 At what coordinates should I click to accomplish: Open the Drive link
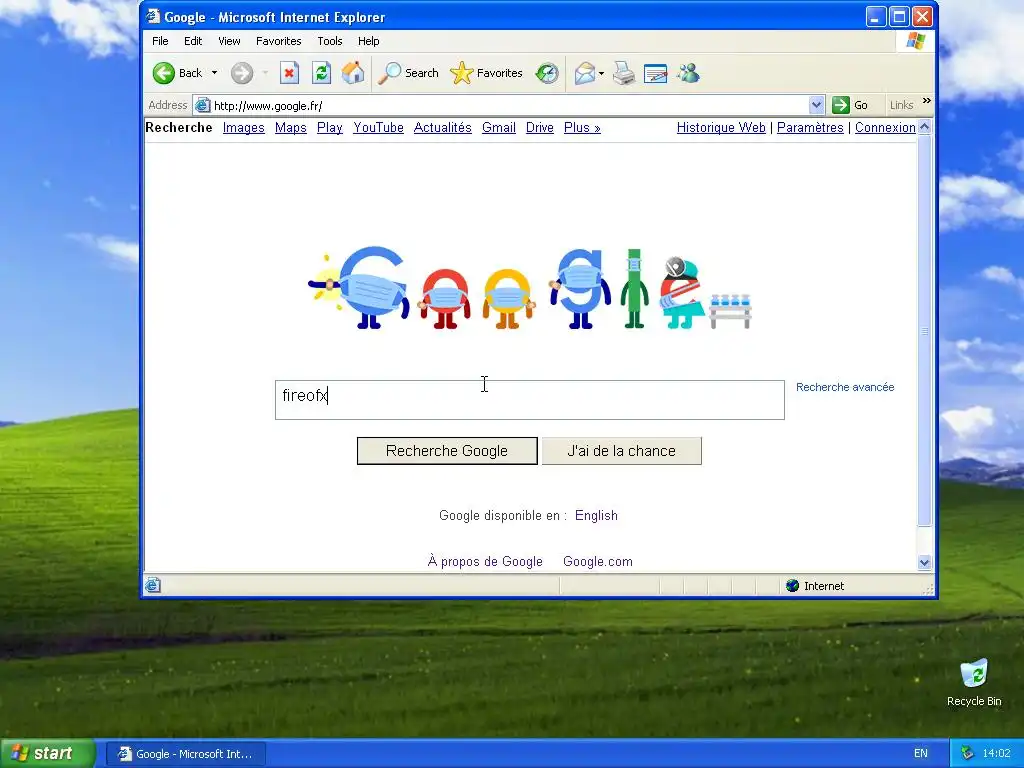click(x=539, y=127)
